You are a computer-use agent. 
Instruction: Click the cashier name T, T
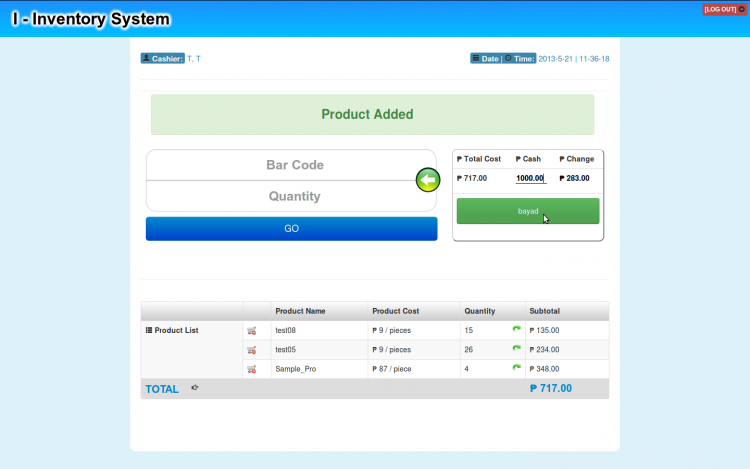[194, 59]
